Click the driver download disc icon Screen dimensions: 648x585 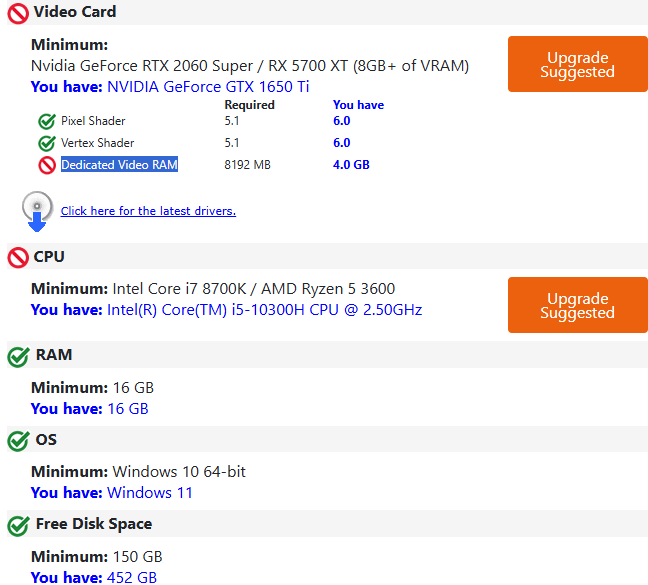point(37,211)
